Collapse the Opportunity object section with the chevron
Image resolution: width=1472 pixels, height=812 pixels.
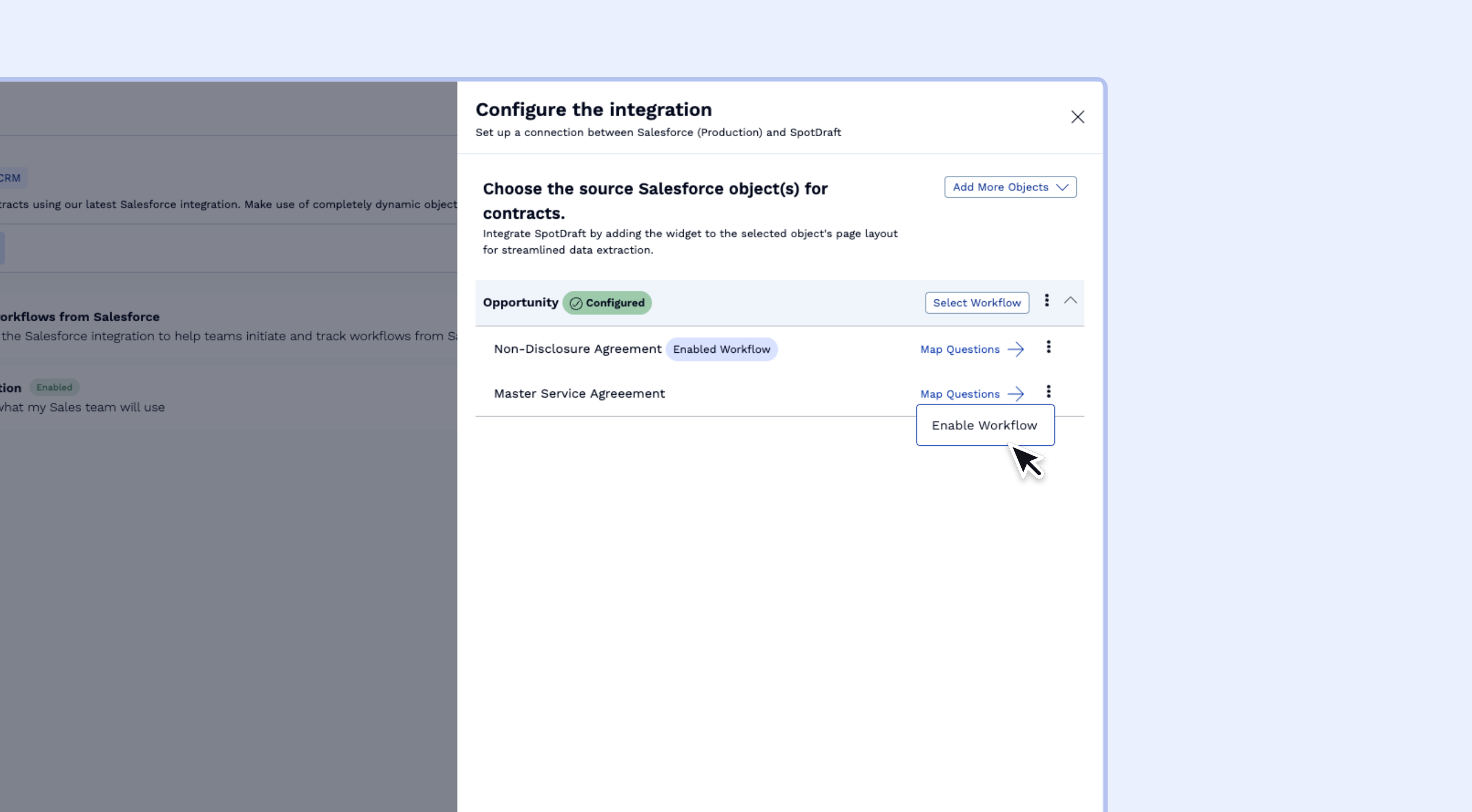tap(1071, 301)
